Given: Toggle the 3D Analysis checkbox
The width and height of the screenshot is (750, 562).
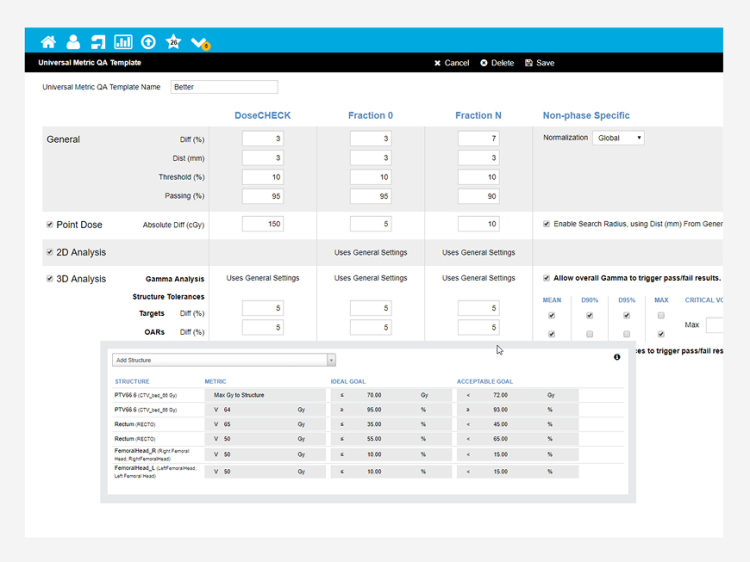Looking at the screenshot, I should coord(49,278).
